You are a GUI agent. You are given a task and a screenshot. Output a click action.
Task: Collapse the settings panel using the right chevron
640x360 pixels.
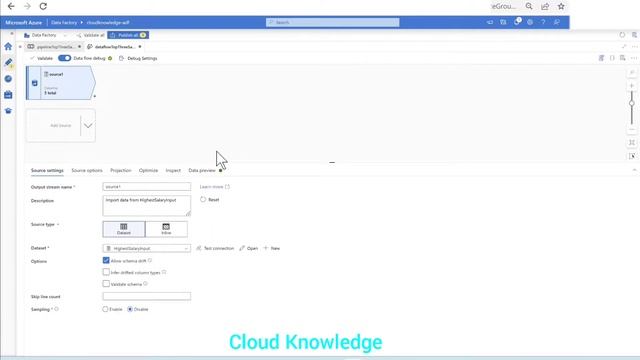pyautogui.click(x=634, y=170)
